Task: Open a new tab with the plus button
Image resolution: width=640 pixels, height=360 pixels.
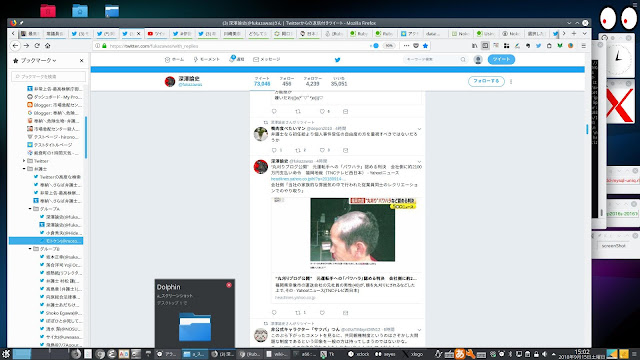Action: [x=574, y=33]
